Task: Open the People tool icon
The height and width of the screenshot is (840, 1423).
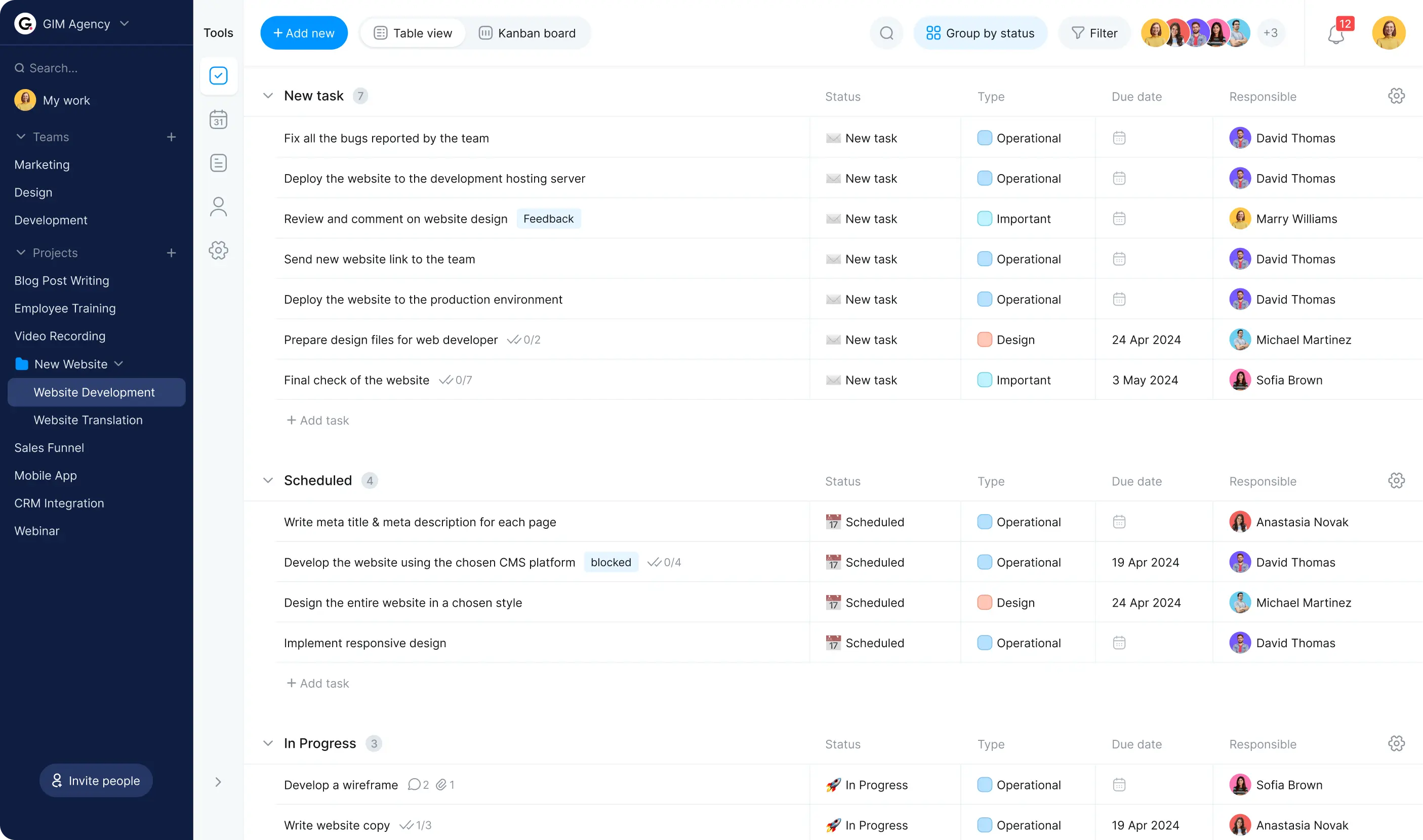Action: tap(218, 206)
